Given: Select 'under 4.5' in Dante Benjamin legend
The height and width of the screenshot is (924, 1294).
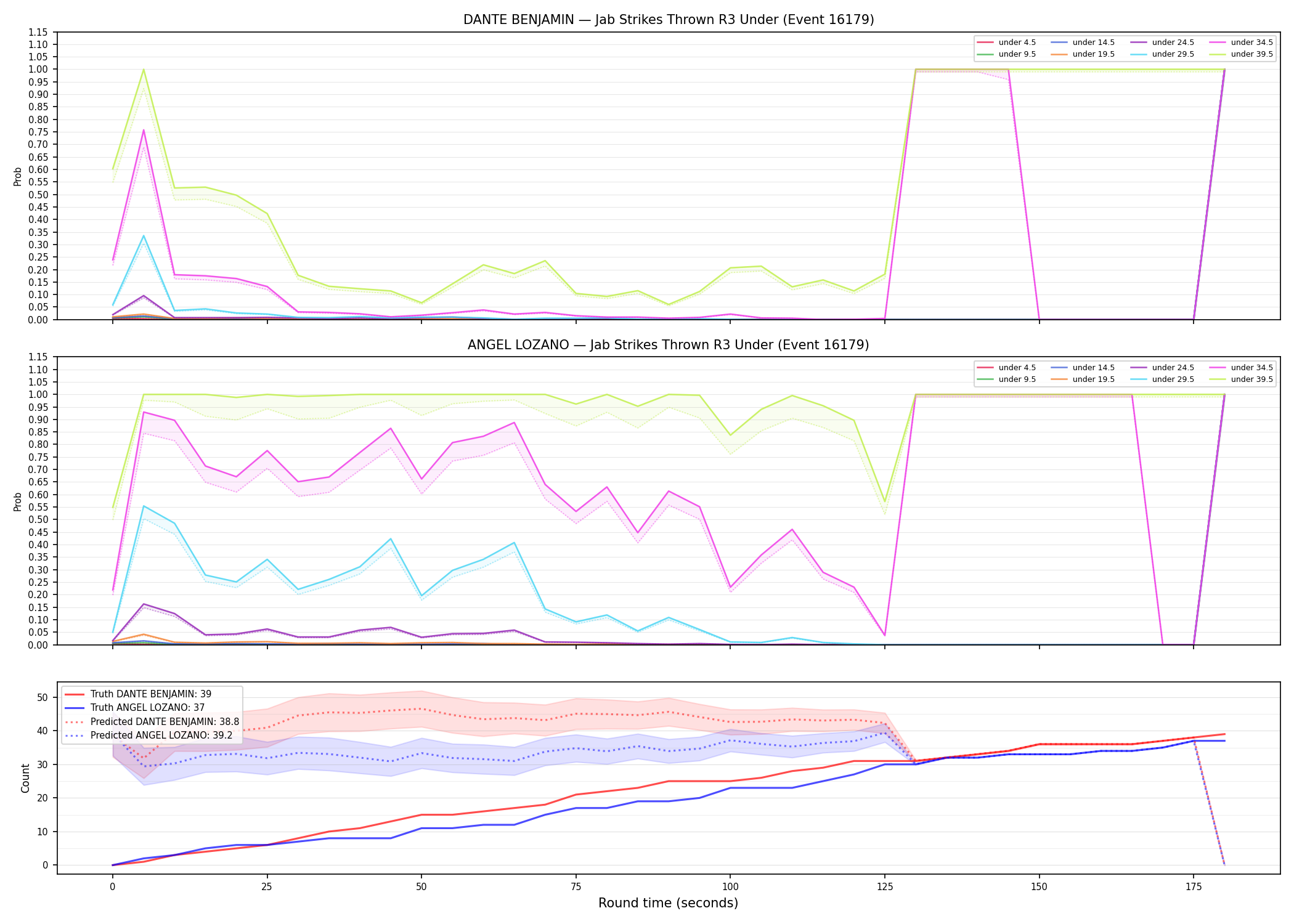Looking at the screenshot, I should pos(1017,43).
